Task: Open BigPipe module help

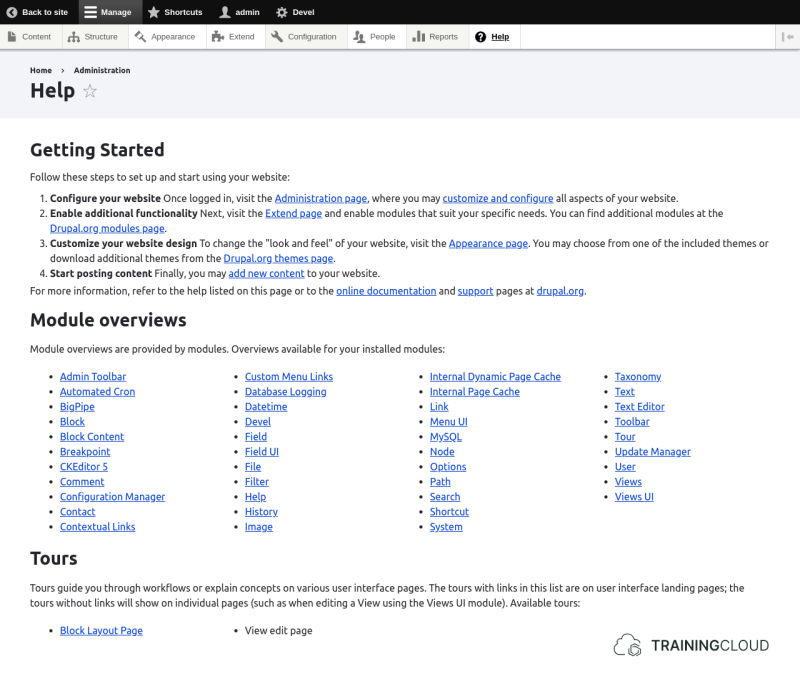Action: (77, 407)
